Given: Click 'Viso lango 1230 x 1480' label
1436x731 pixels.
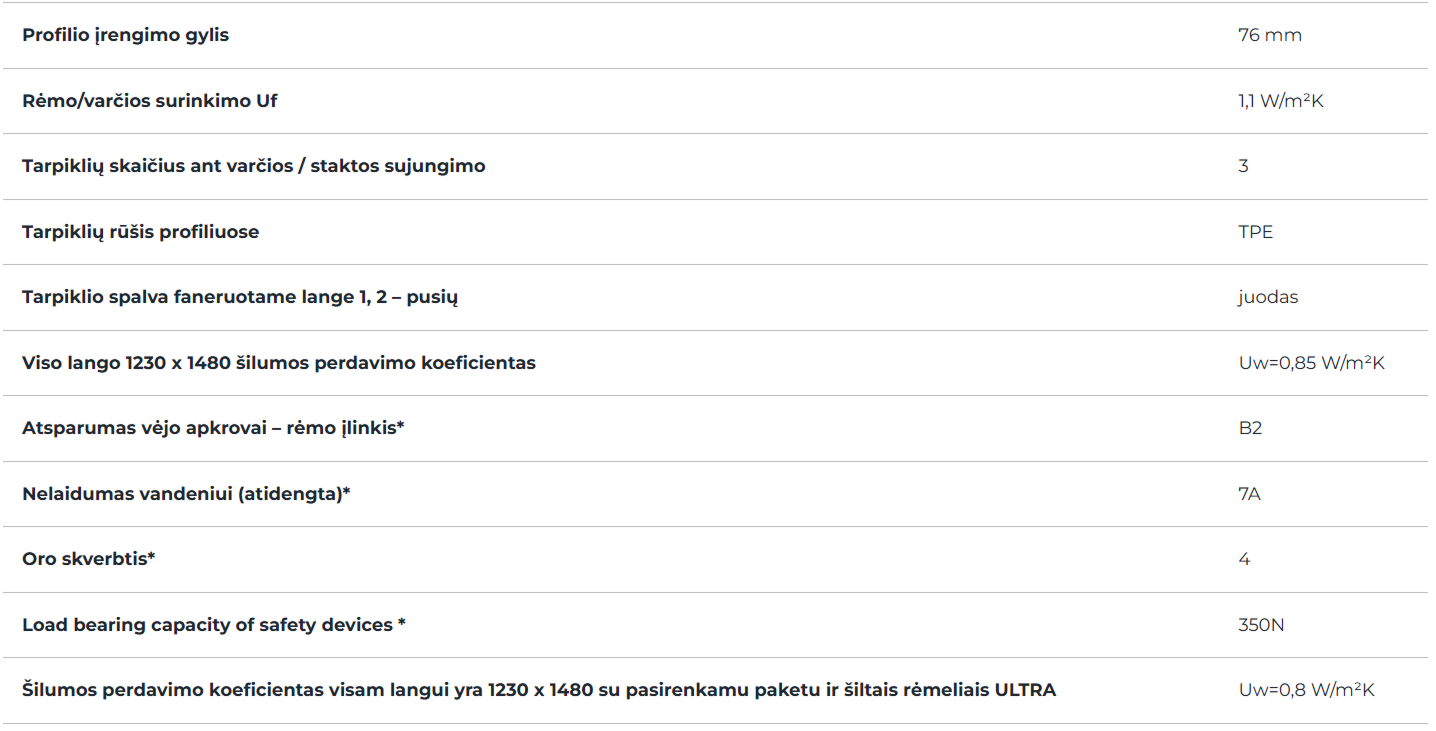Looking at the screenshot, I should (278, 363).
